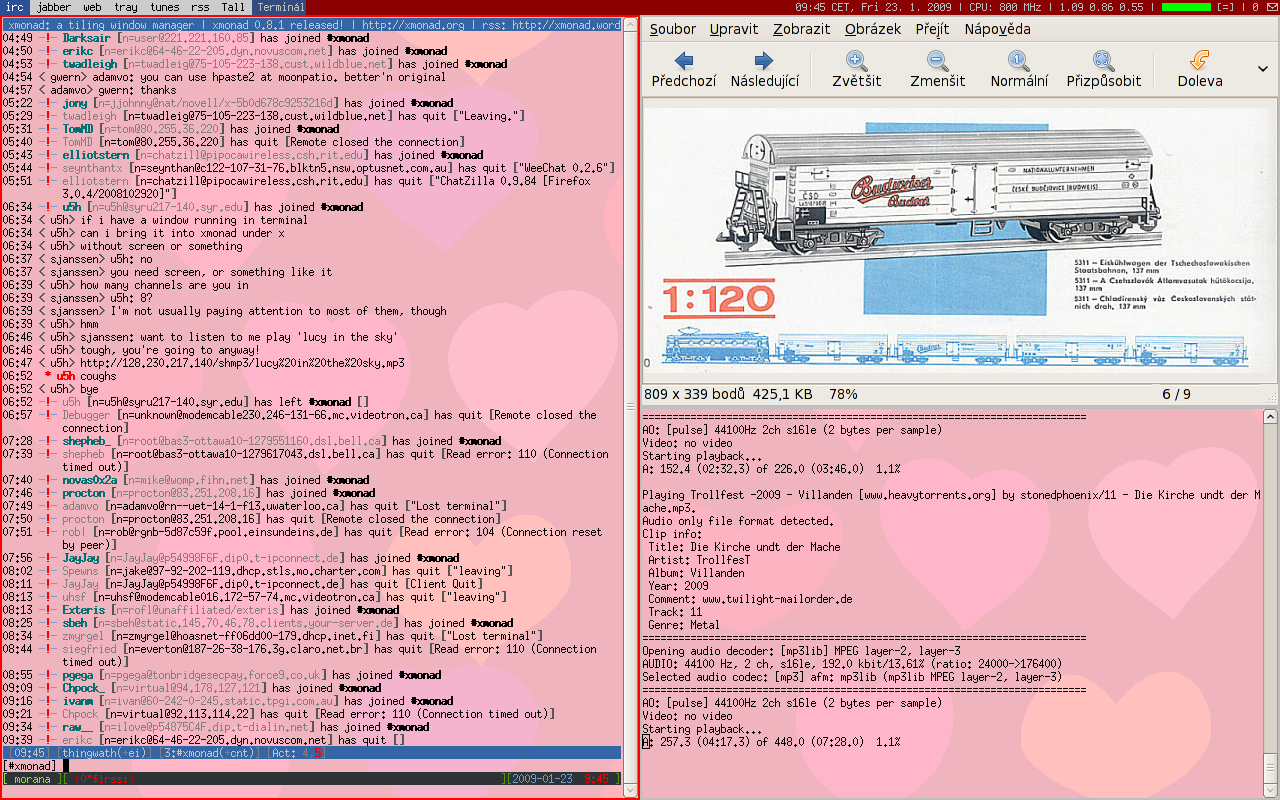Click the 425,1 KB file size in status bar
This screenshot has width=1280, height=800.
coord(783,394)
